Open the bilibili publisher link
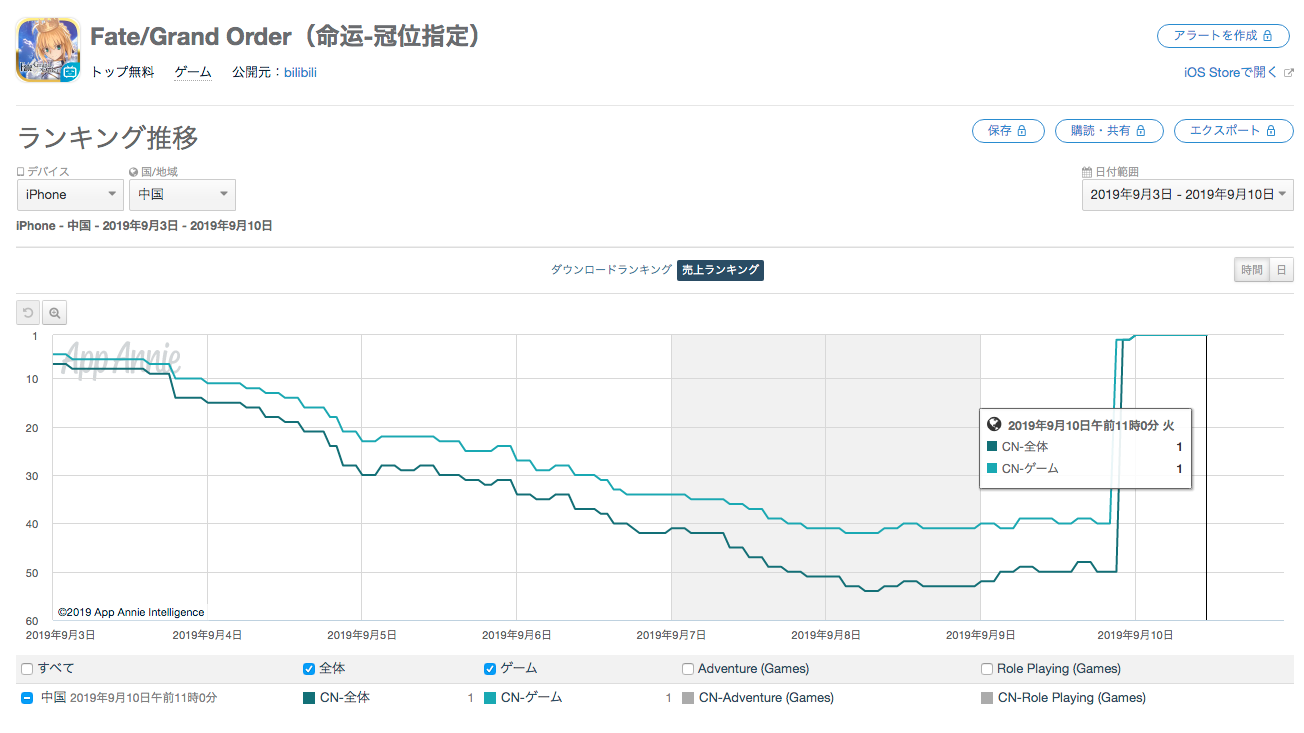 click(x=300, y=72)
